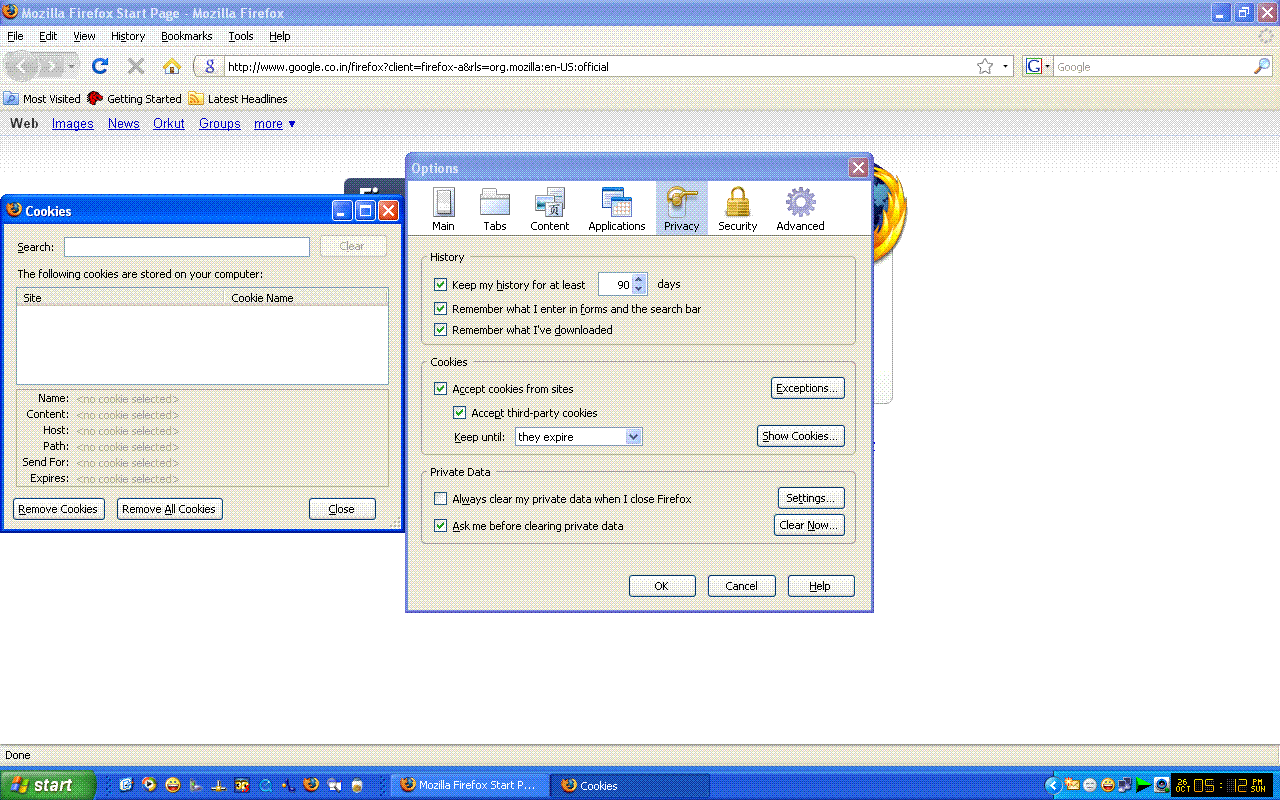Toggle Accept third-party cookies checkbox
Viewport: 1280px width, 800px height.
460,413
